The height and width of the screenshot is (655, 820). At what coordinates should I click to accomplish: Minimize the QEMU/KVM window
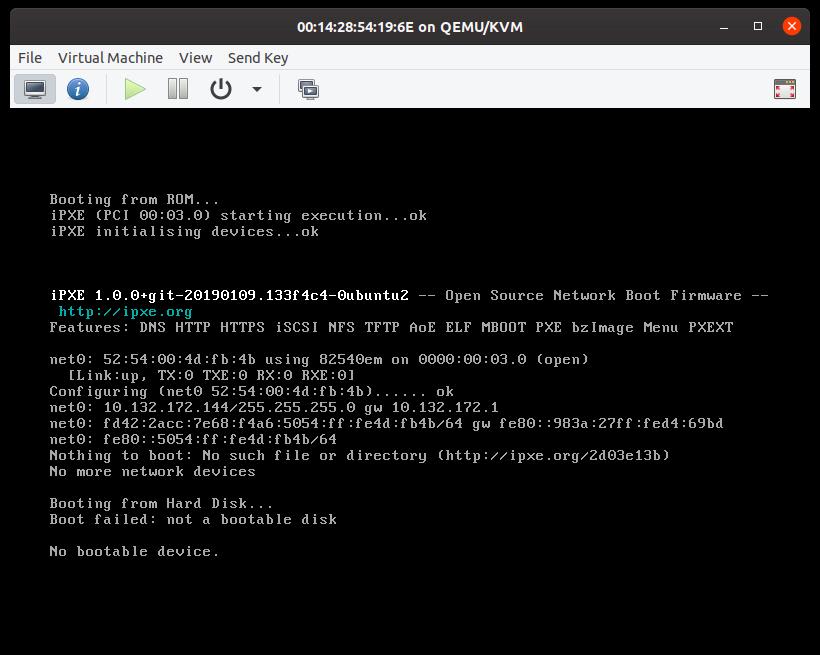(x=724, y=27)
